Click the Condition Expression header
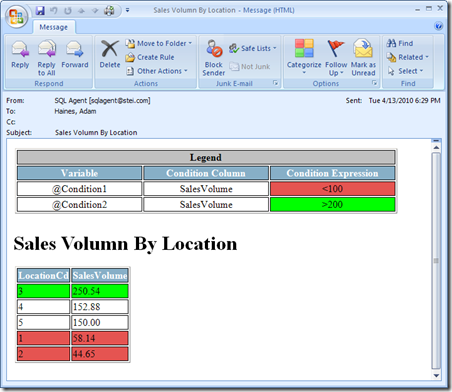This screenshot has width=452, height=392. tap(332, 173)
